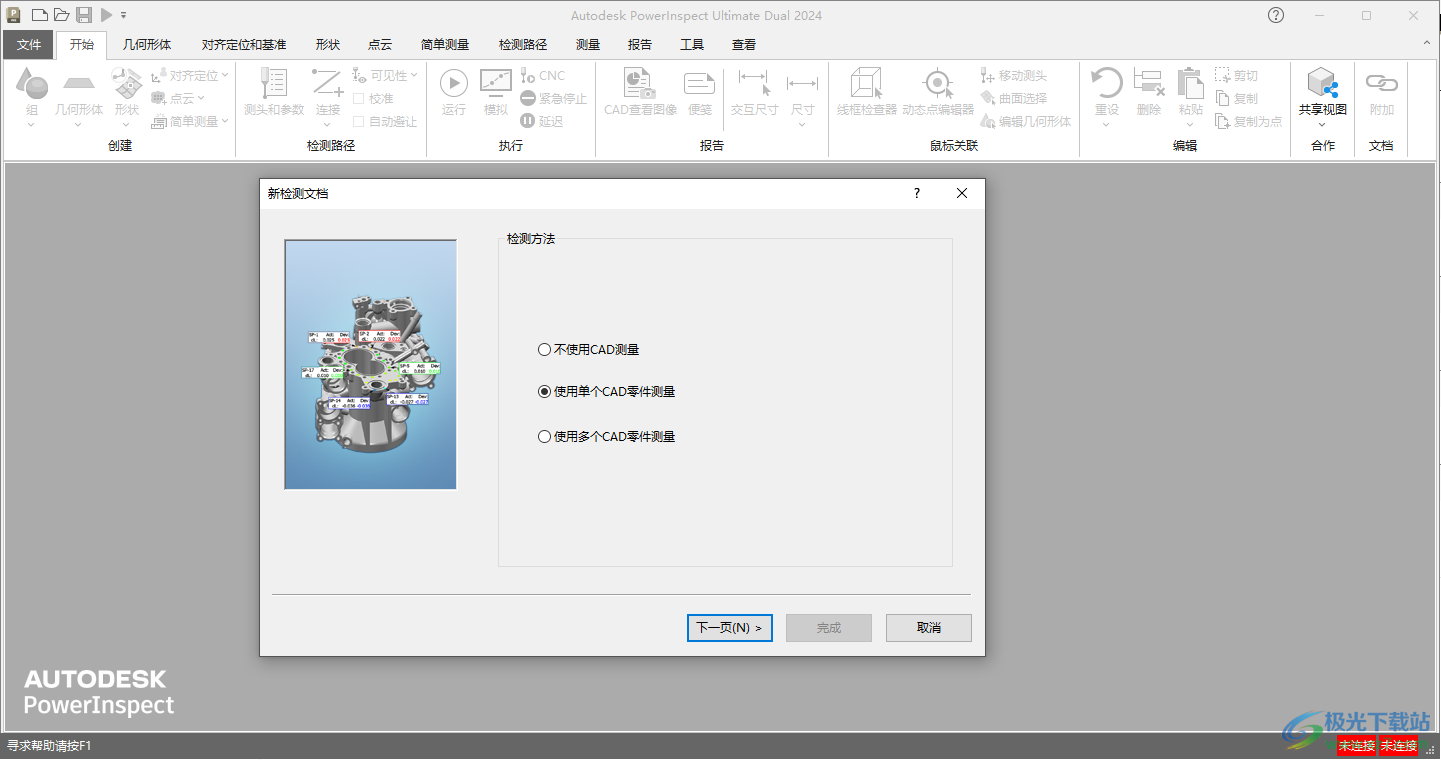Toggle the 校准 checkbox
The height and width of the screenshot is (760, 1441).
(x=359, y=99)
